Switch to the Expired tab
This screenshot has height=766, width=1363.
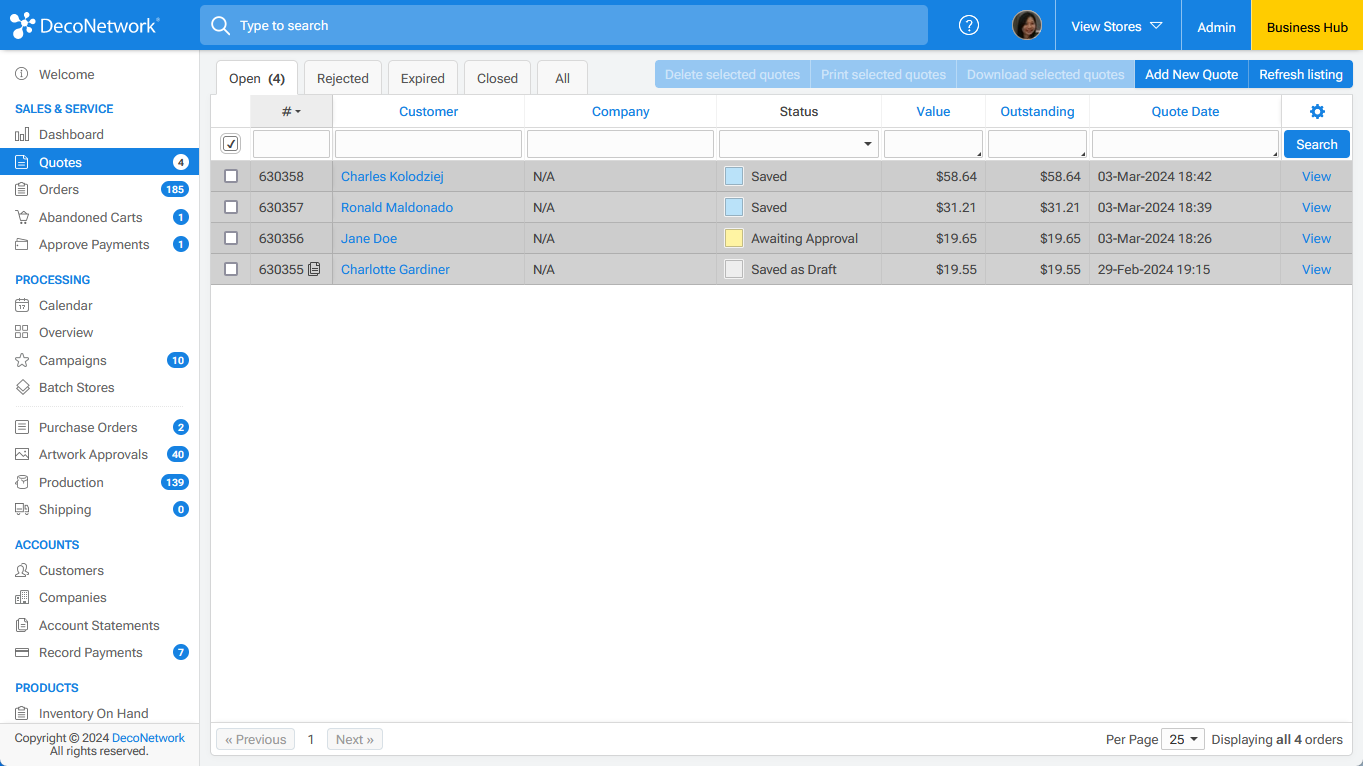(x=422, y=78)
